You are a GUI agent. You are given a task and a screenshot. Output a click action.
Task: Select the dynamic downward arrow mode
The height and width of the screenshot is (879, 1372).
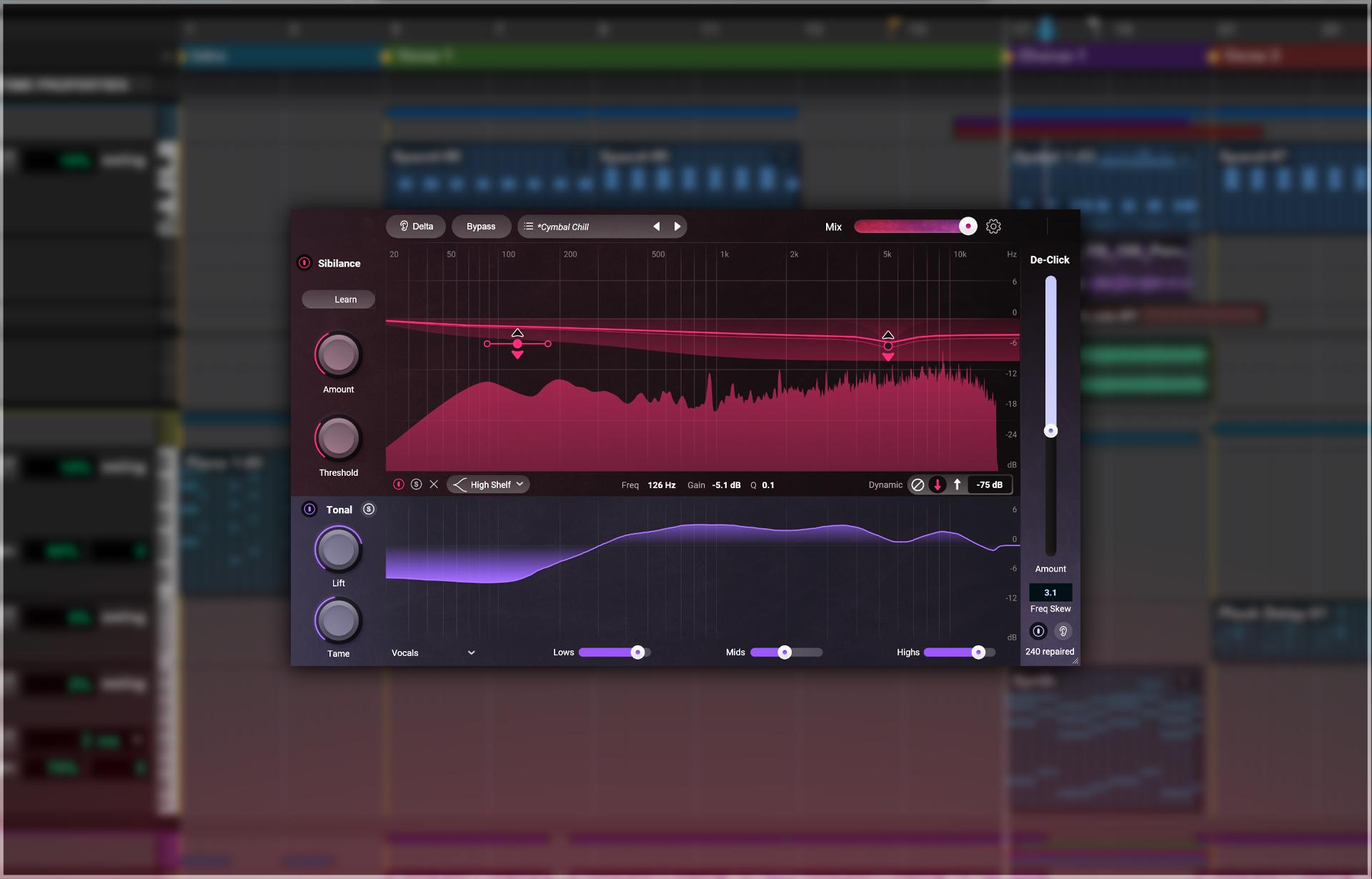pos(938,485)
